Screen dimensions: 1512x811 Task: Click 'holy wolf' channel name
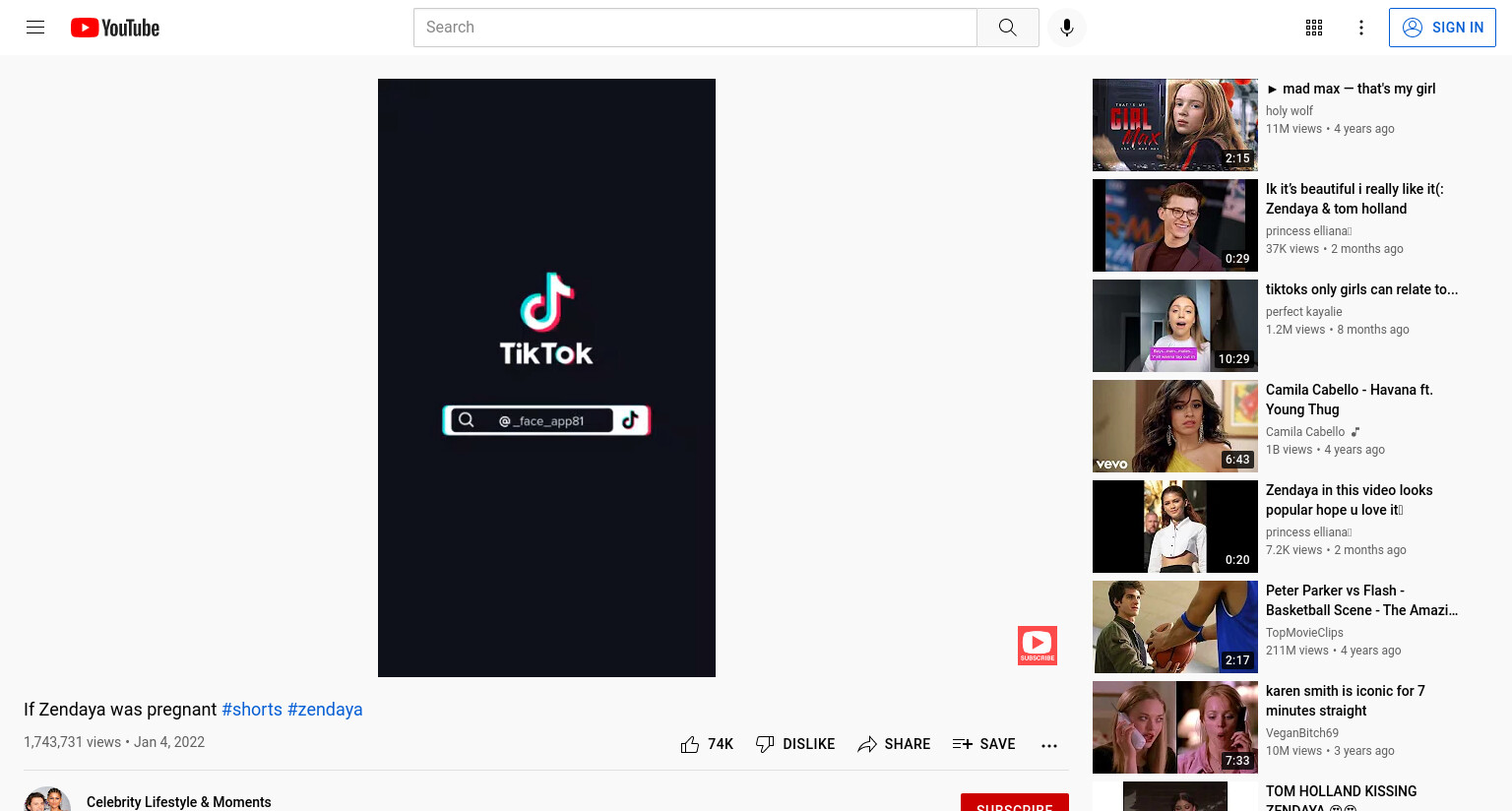click(x=1290, y=111)
